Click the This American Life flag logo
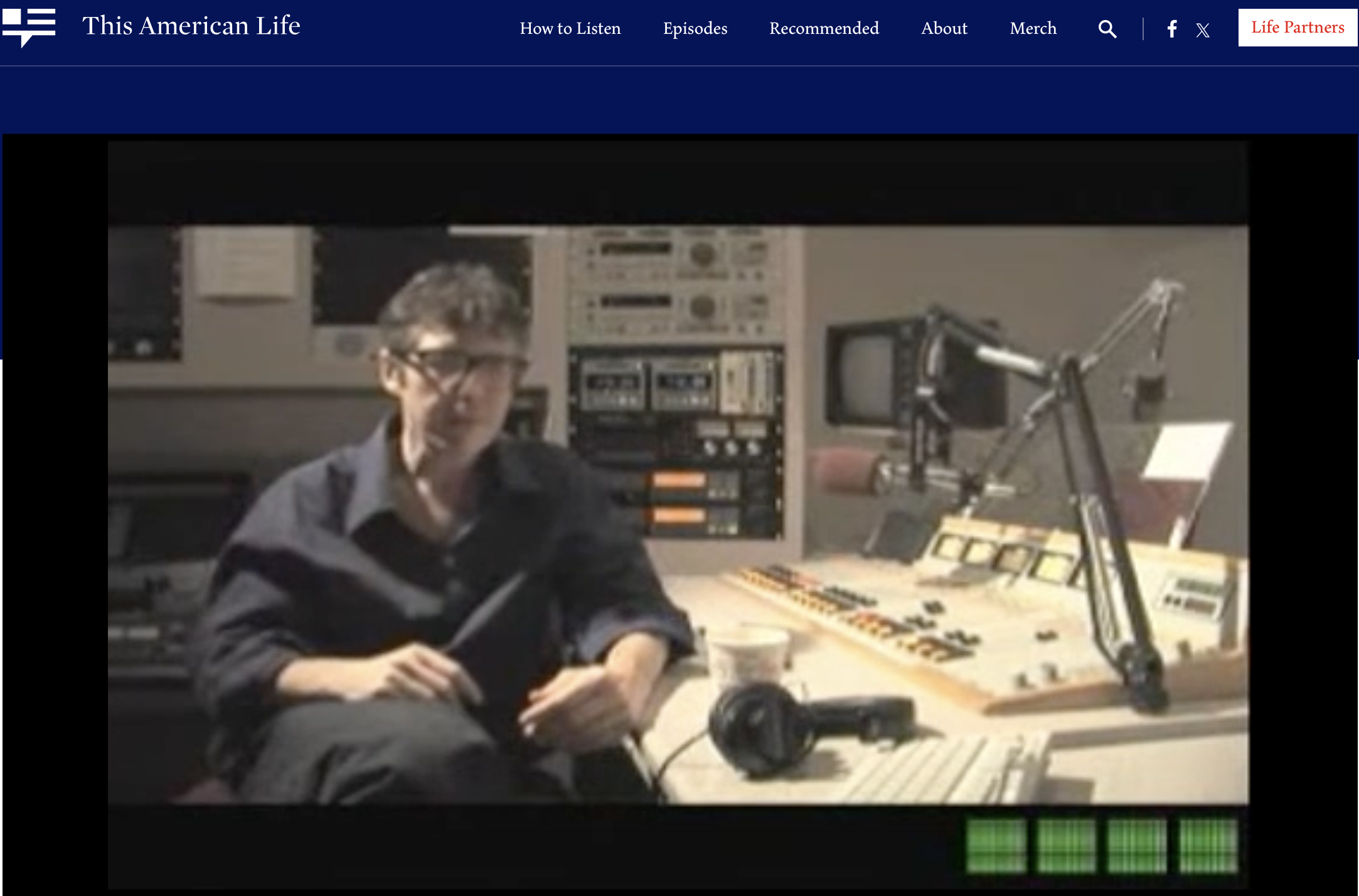 (29, 28)
